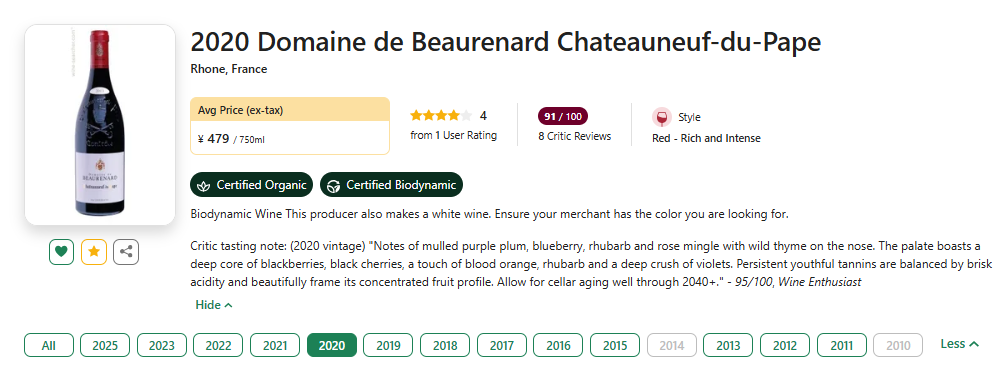
Task: Select the 2011 vintage pill
Action: pos(842,345)
